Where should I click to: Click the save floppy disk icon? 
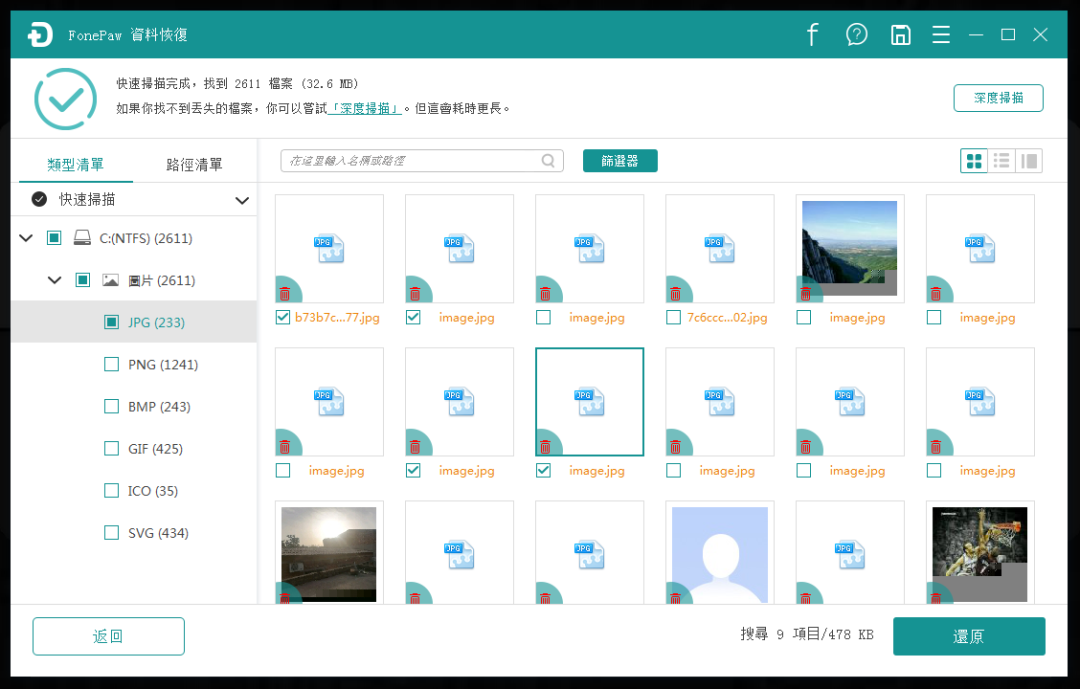click(900, 35)
